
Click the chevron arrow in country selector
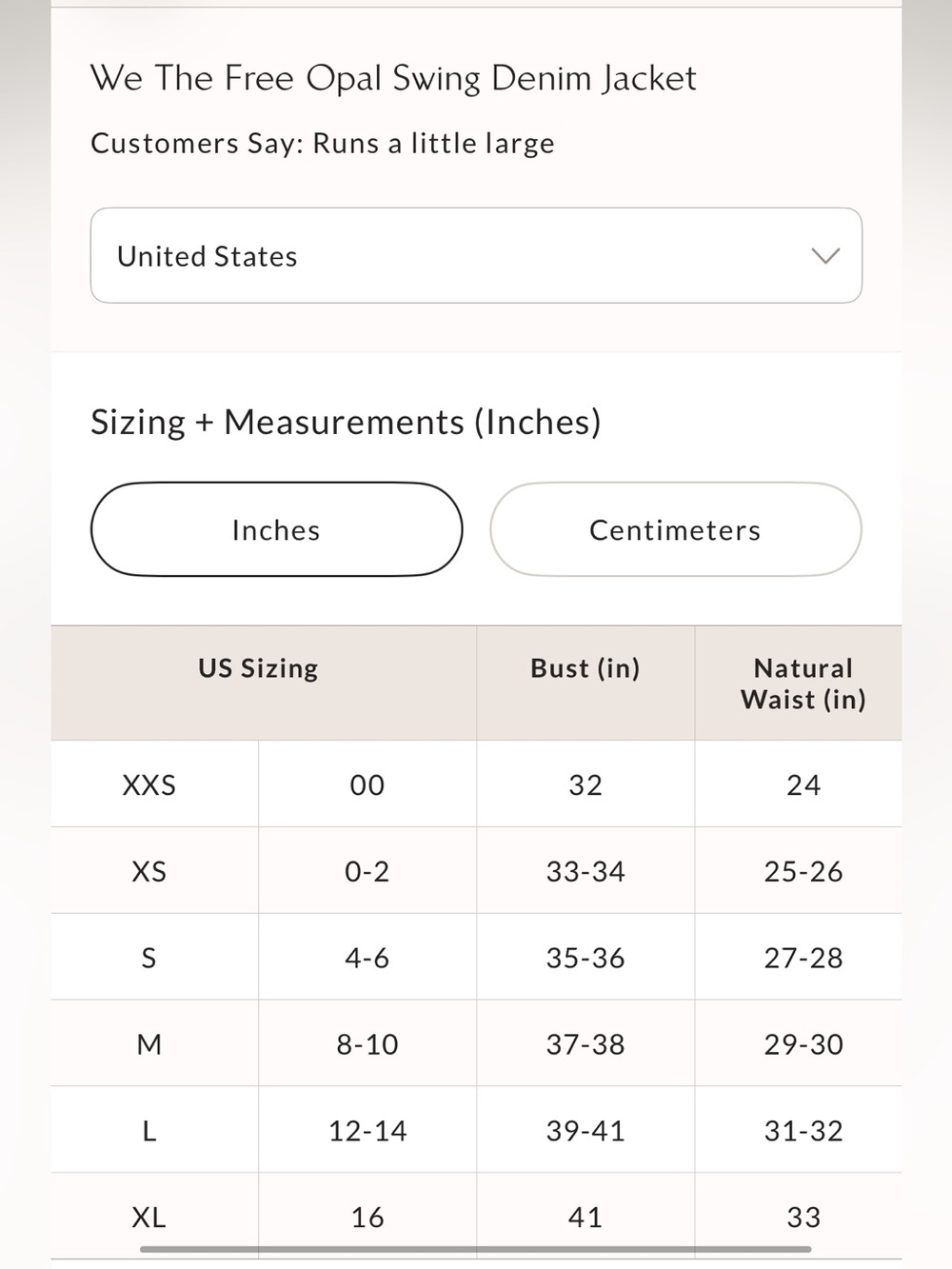(824, 255)
